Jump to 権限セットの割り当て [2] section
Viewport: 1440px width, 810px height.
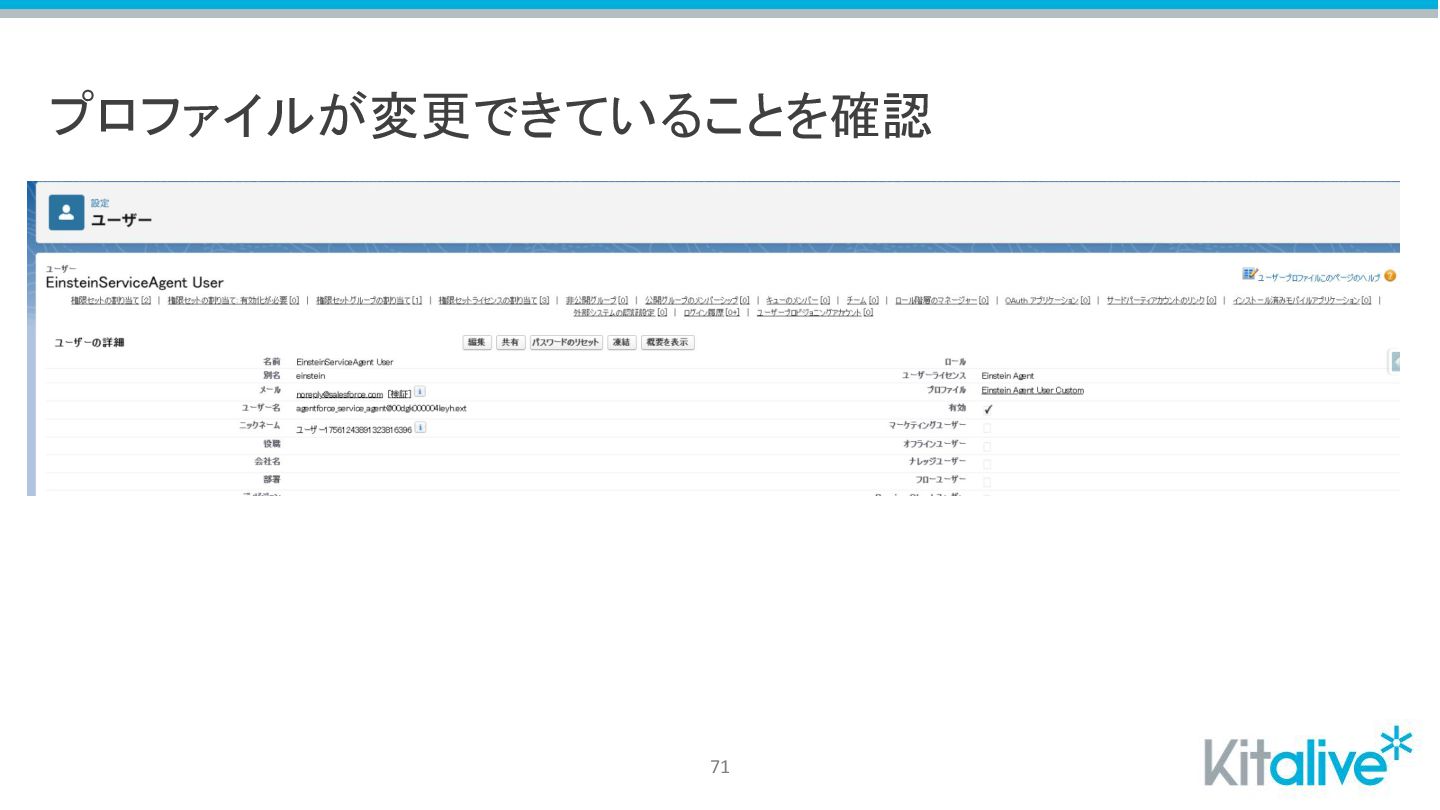[111, 300]
